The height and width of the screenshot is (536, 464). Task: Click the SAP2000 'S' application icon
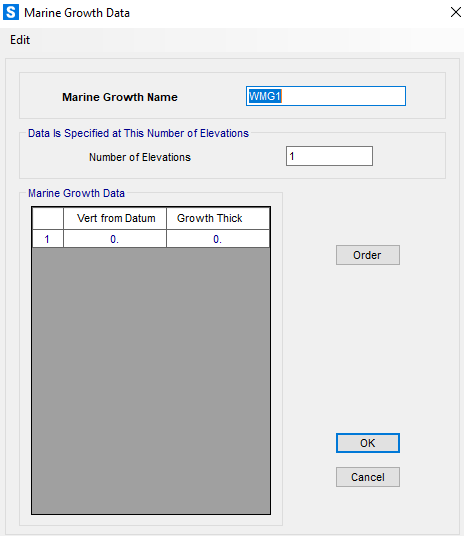(11, 12)
